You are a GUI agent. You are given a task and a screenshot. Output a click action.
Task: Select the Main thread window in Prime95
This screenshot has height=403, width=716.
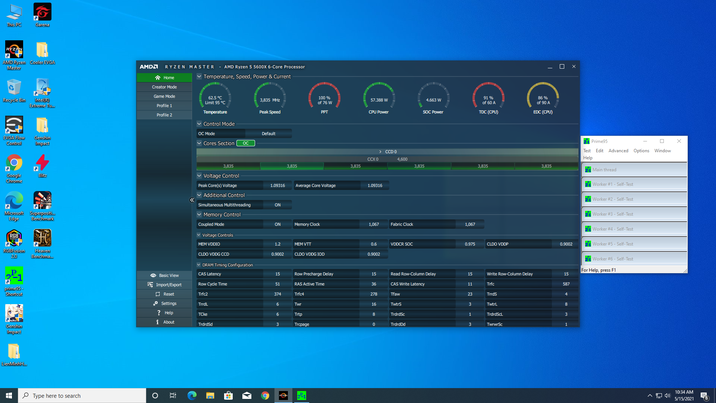coord(634,170)
